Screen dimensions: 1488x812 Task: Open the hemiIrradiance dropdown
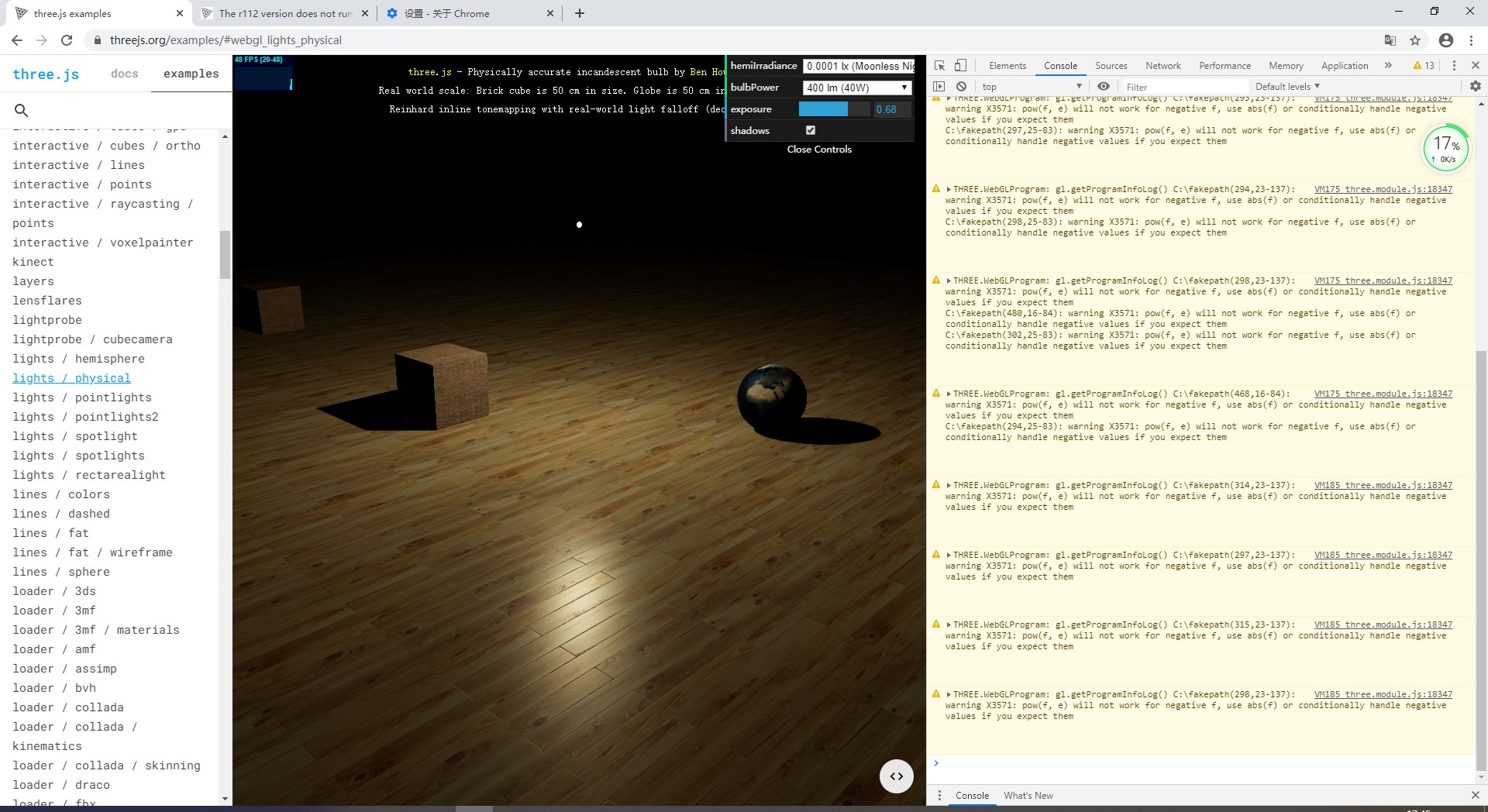pyautogui.click(x=859, y=66)
